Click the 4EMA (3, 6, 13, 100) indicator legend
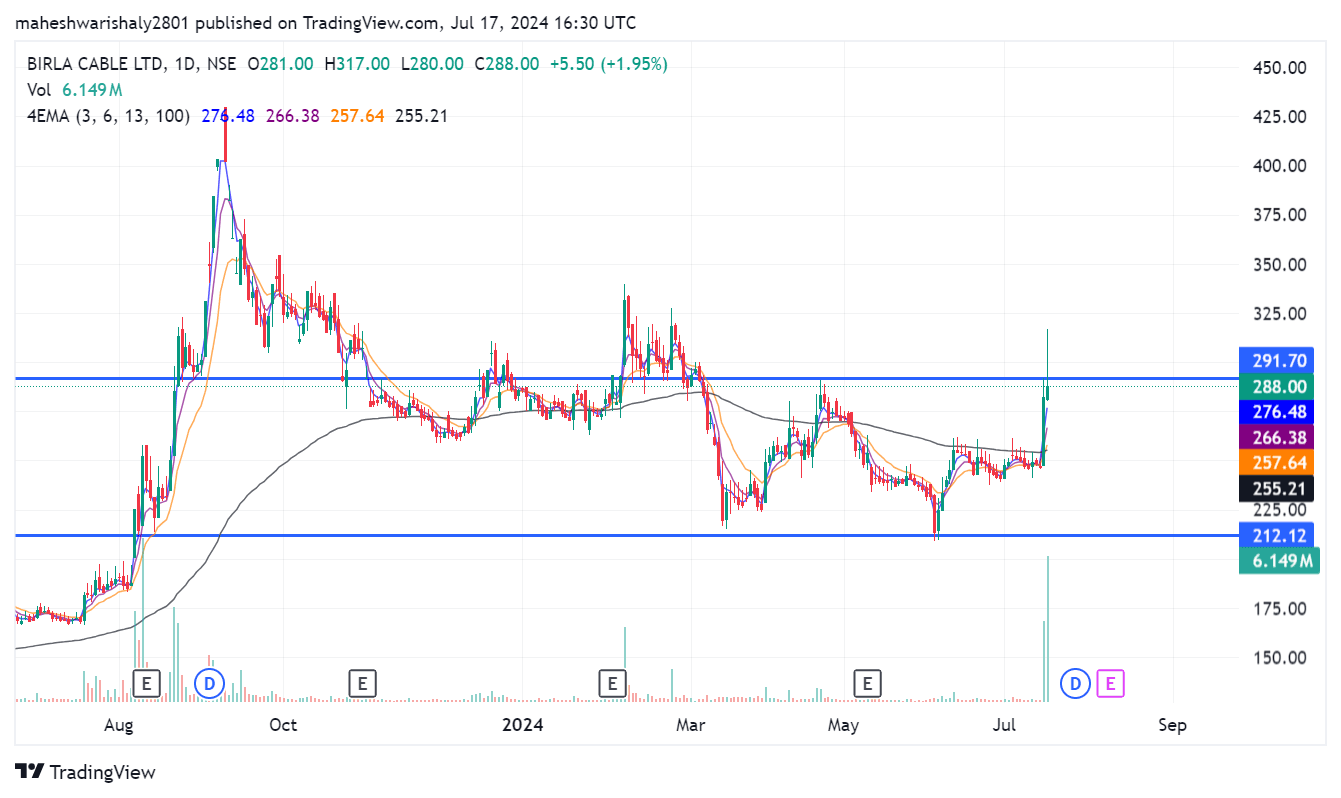 [x=108, y=116]
